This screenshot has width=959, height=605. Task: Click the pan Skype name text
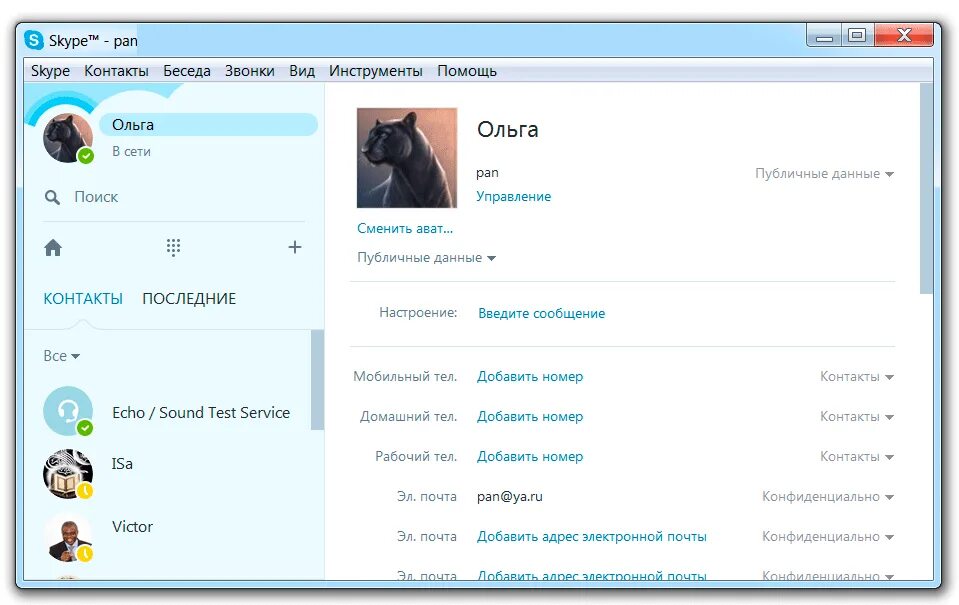[487, 173]
